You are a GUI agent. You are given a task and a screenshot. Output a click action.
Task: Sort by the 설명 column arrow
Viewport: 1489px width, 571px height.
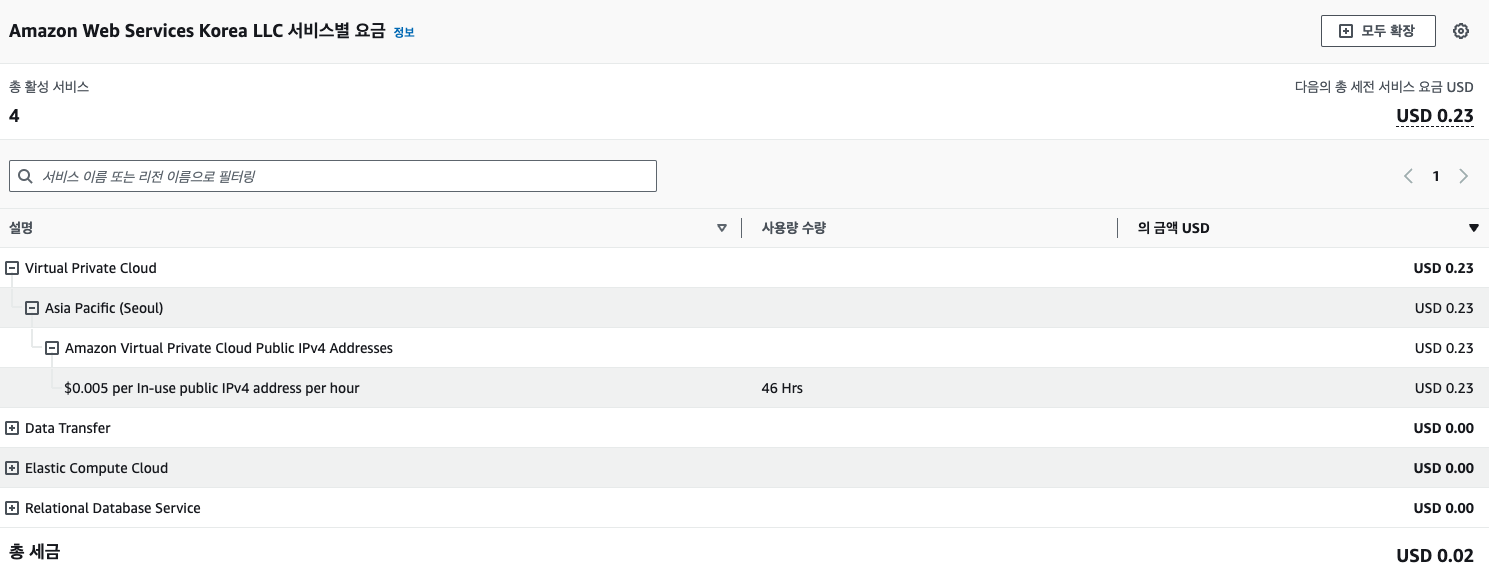[722, 228]
